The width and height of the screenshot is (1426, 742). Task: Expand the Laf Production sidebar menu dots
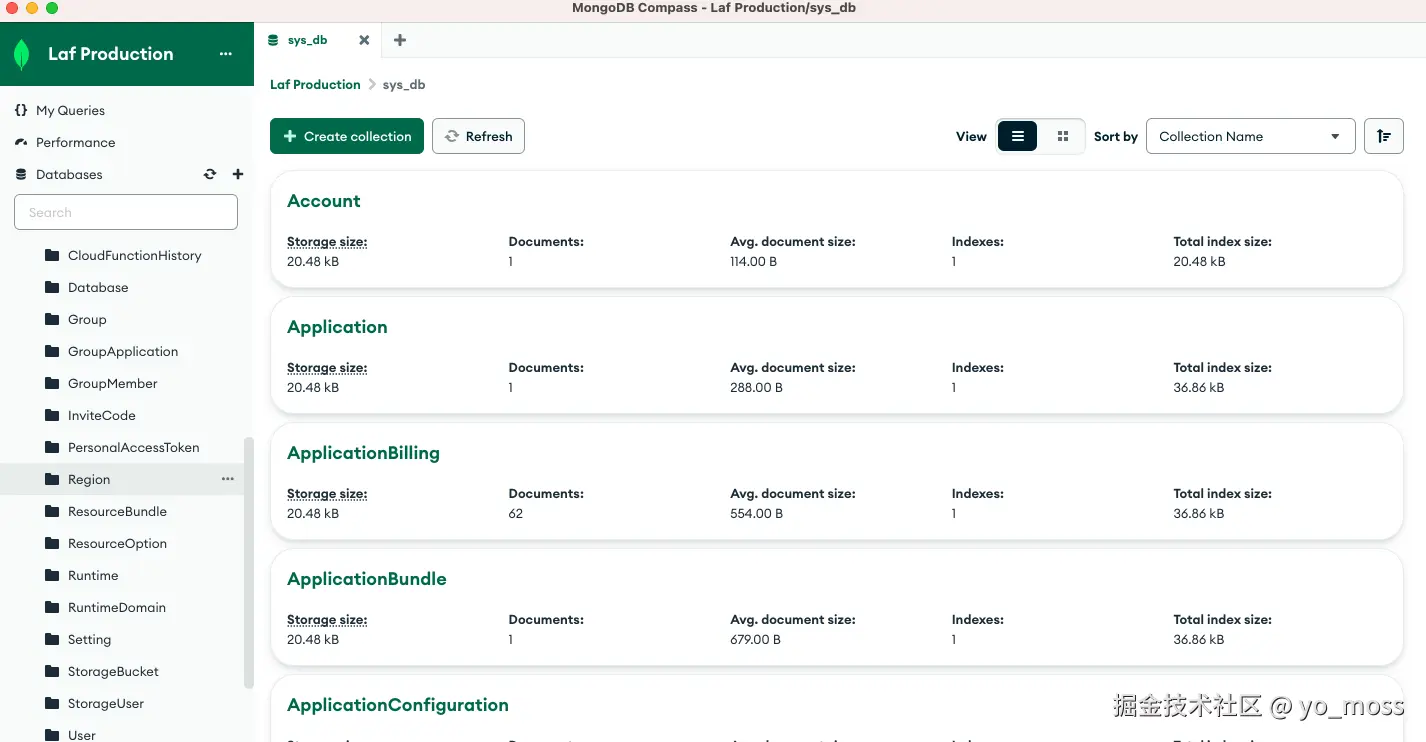coord(224,53)
